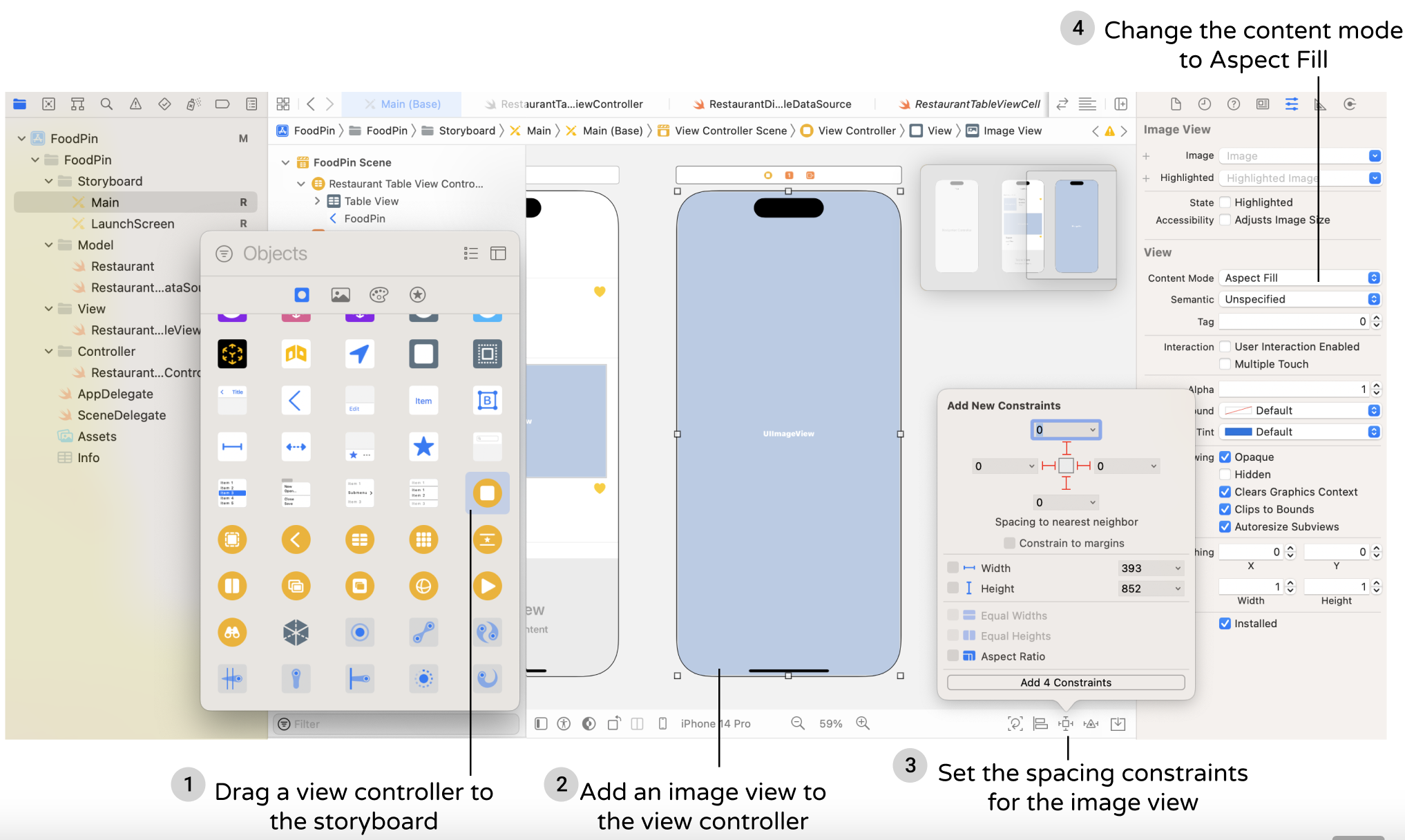This screenshot has width=1405, height=840.
Task: Check Constrain to margins in Add New Constraints
Action: (x=1009, y=544)
